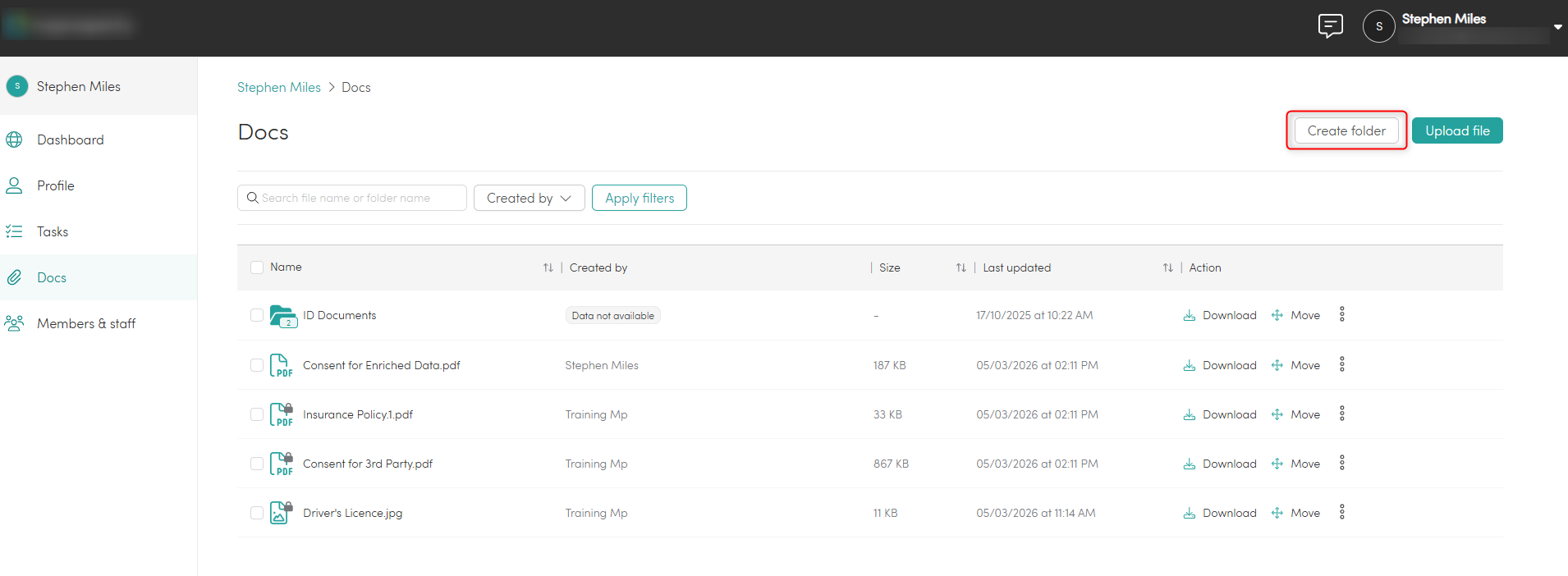Click the Created by column header

pyautogui.click(x=598, y=267)
